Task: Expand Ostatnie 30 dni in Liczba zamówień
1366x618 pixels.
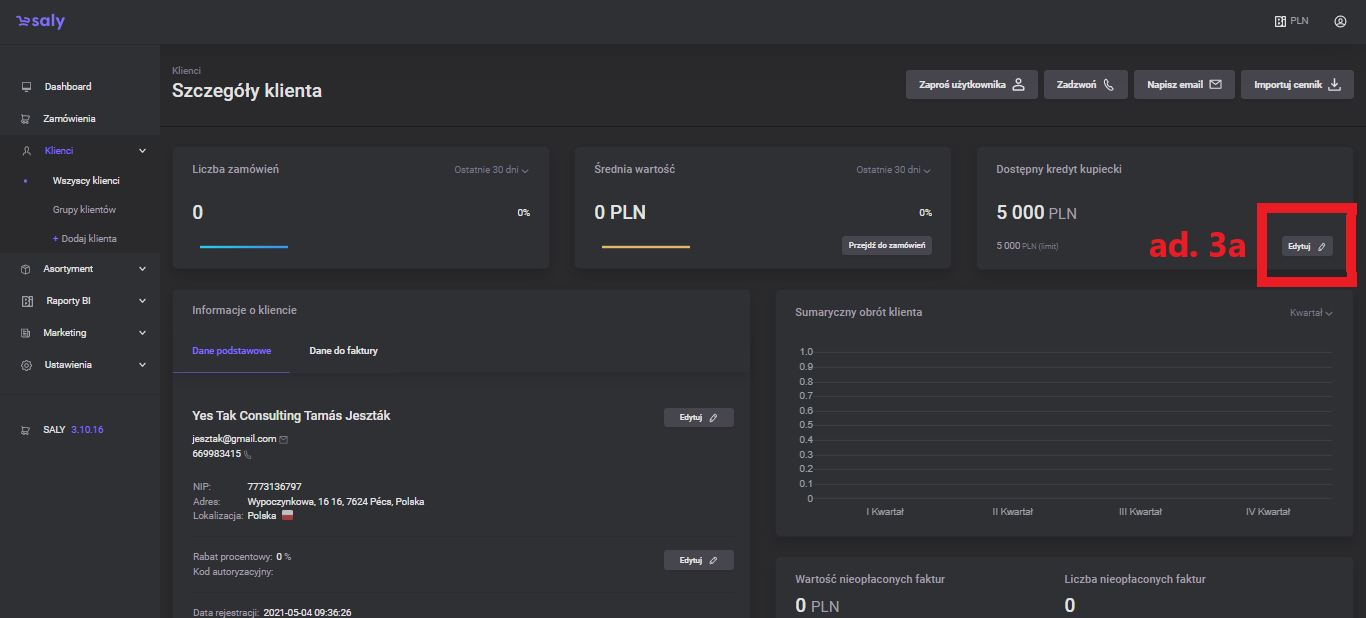Action: tap(491, 170)
